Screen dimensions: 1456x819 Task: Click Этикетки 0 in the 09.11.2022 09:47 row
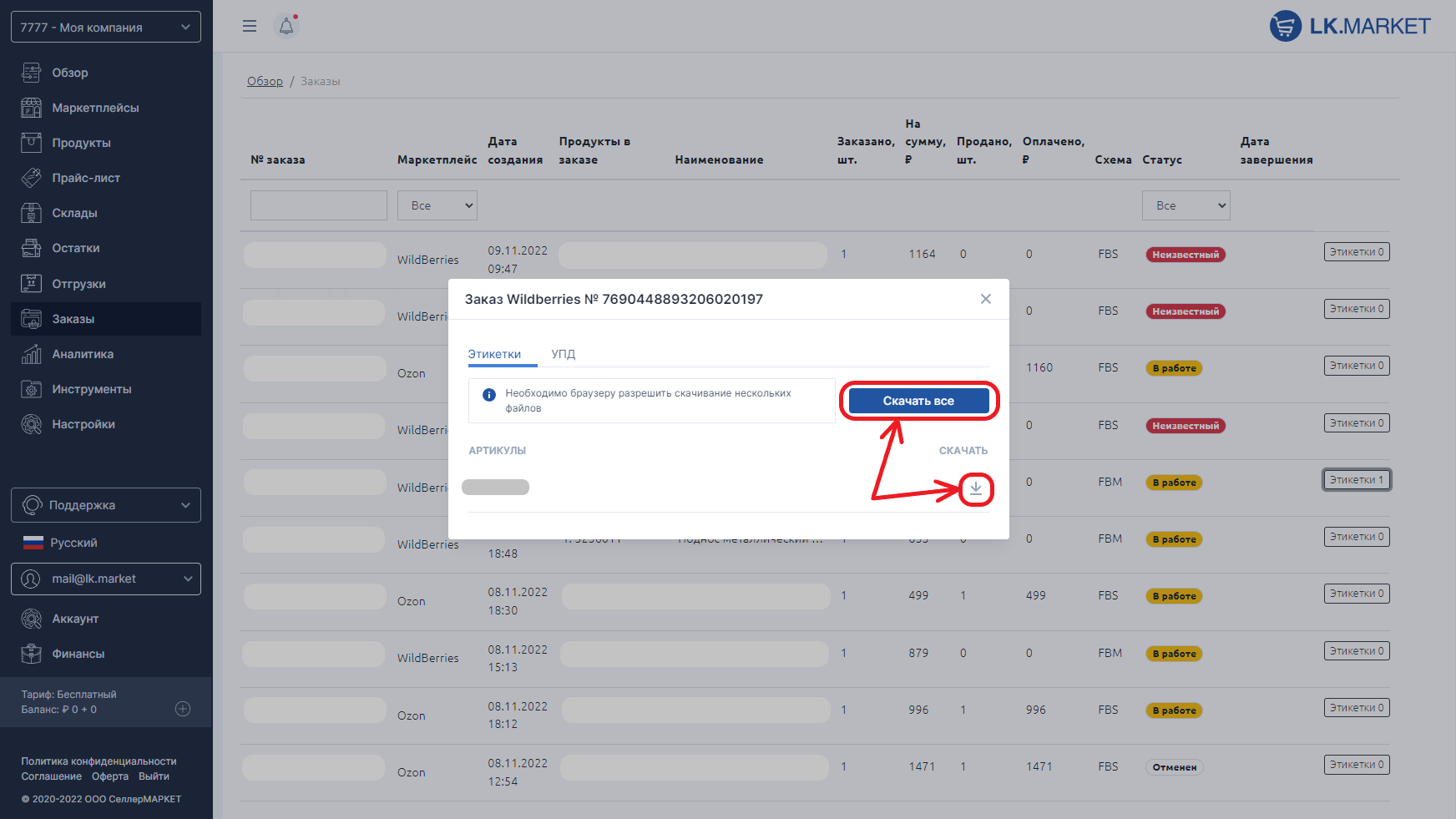pos(1357,252)
